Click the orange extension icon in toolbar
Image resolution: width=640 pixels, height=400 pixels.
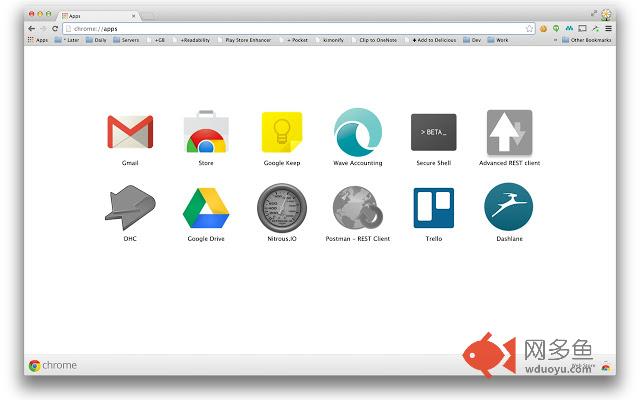543,29
